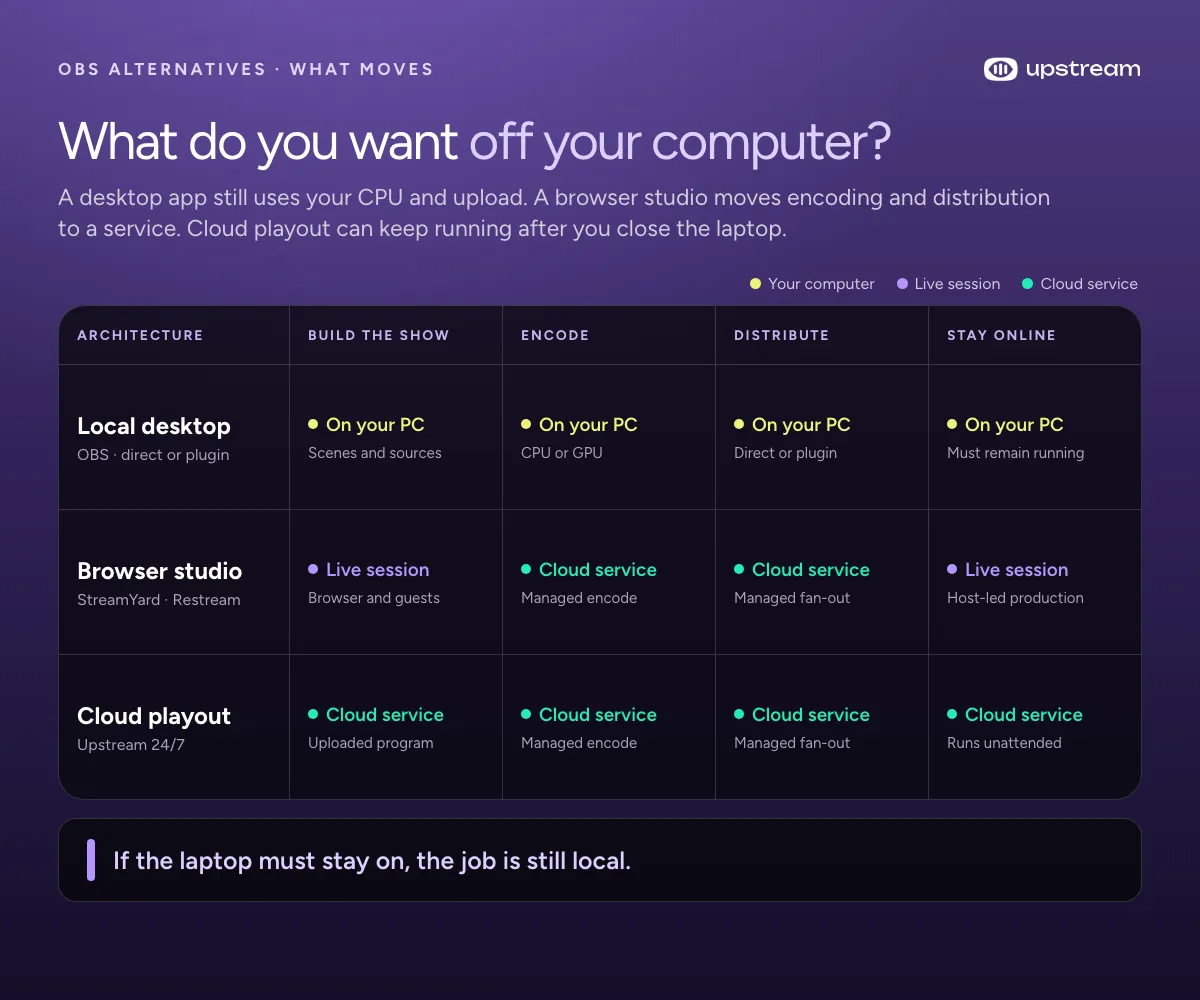Click the STAY ONLINE column header
This screenshot has width=1200, height=1000.
1001,335
